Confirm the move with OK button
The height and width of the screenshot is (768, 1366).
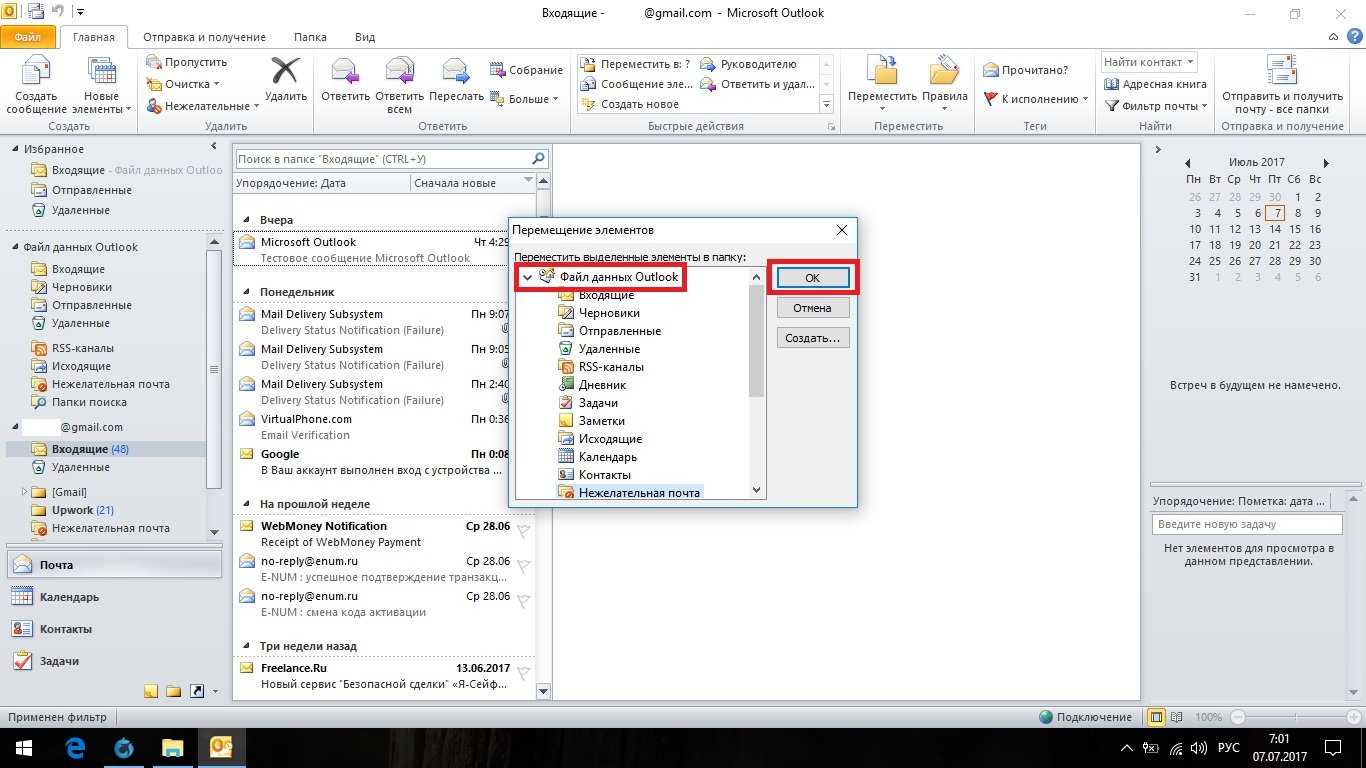pos(812,278)
